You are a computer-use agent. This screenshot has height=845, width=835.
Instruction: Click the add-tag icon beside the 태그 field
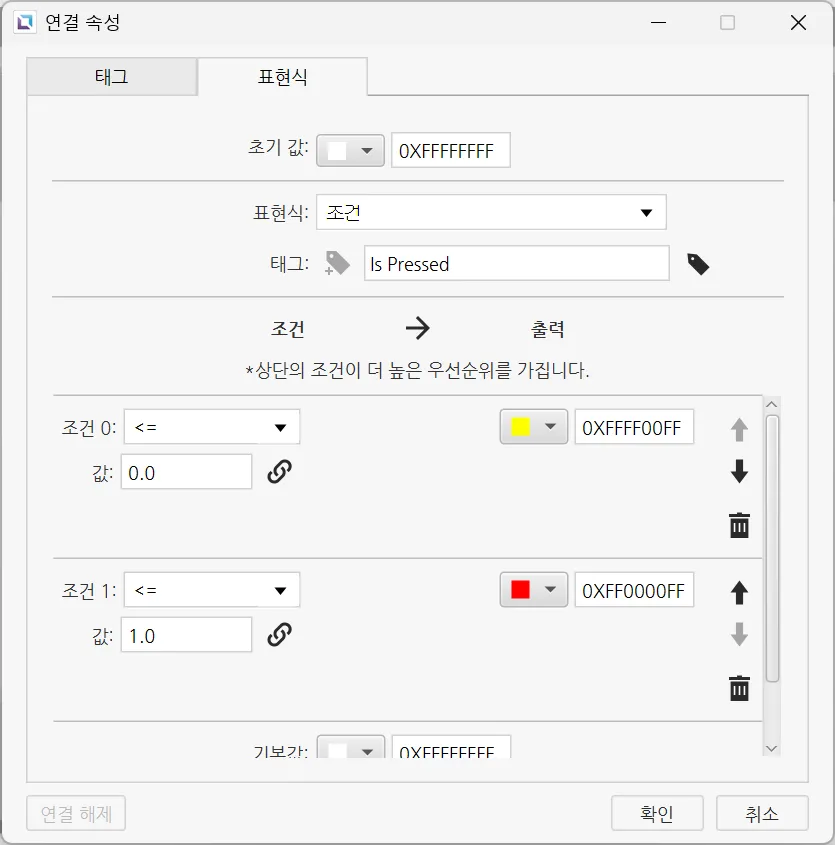[338, 264]
